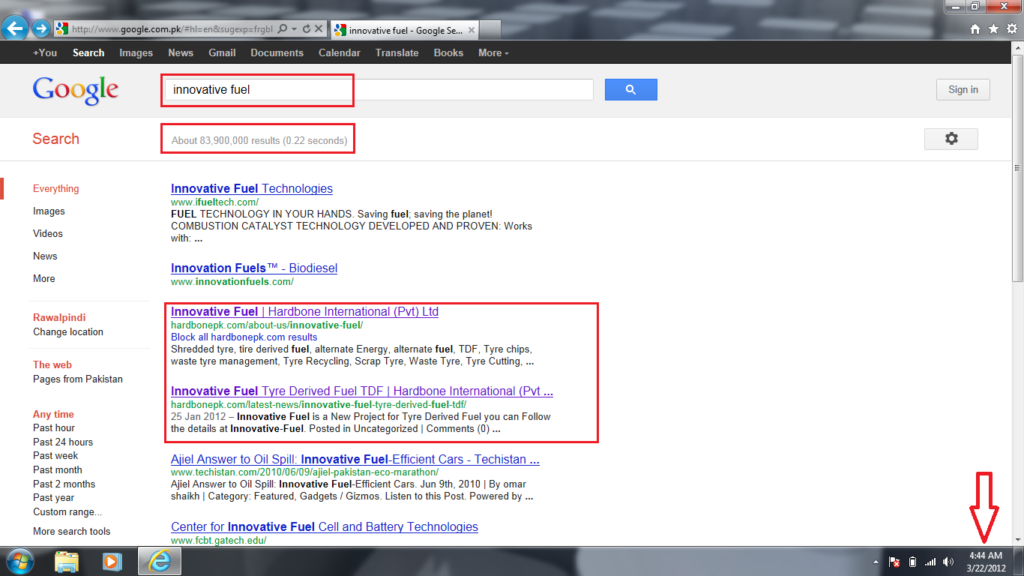
Task: Click the stop loading X icon
Action: (319, 29)
